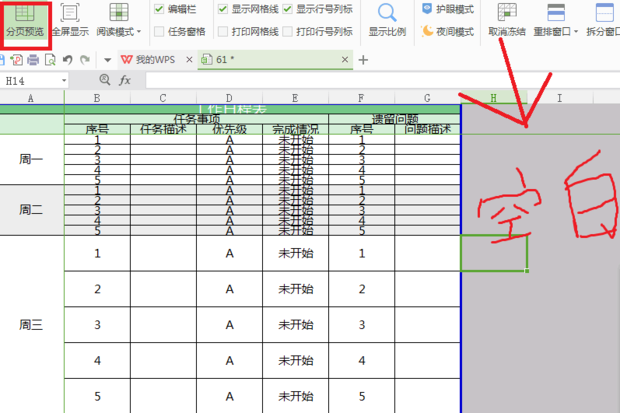This screenshot has height=413, width=620.
Task: Expand rearrange windows (重排窗口) dropdown arrow
Action: pyautogui.click(x=576, y=32)
